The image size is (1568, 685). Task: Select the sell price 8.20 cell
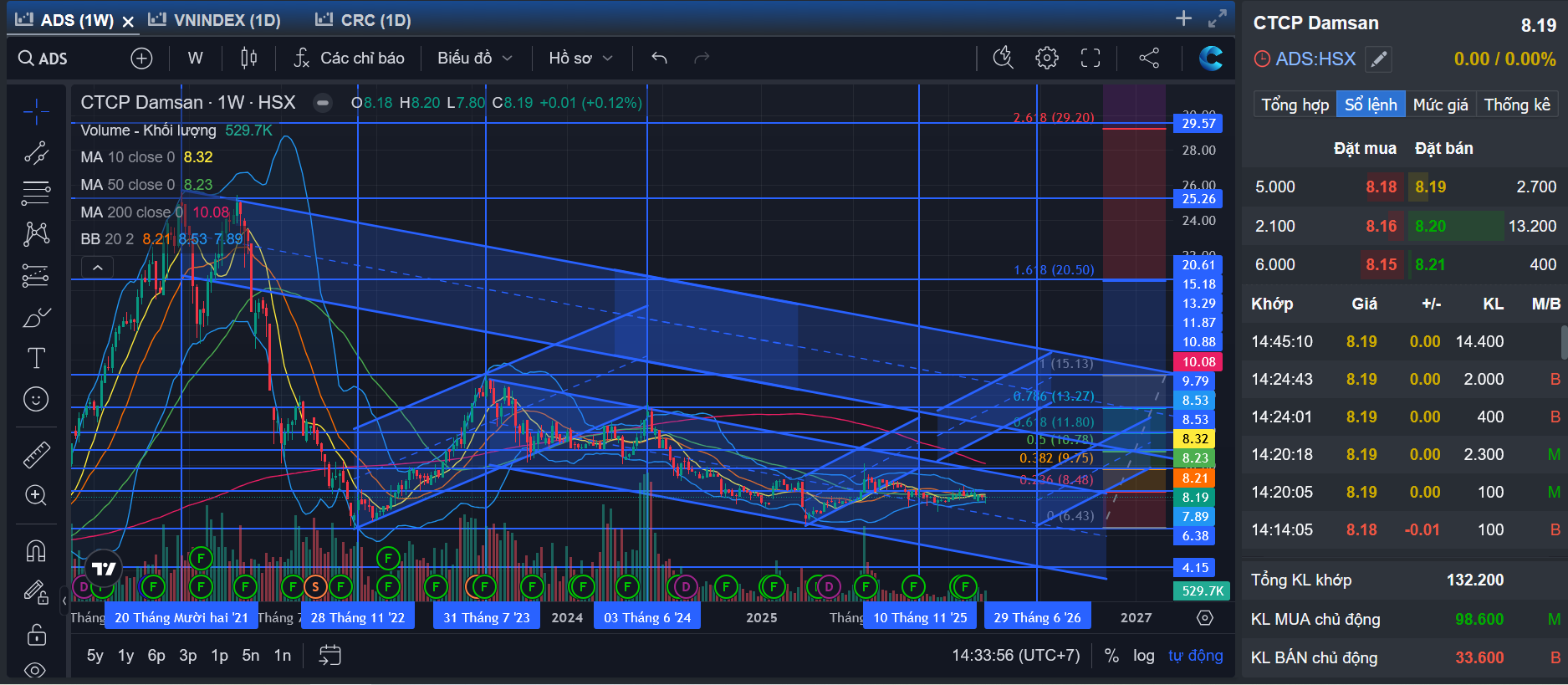click(1431, 226)
